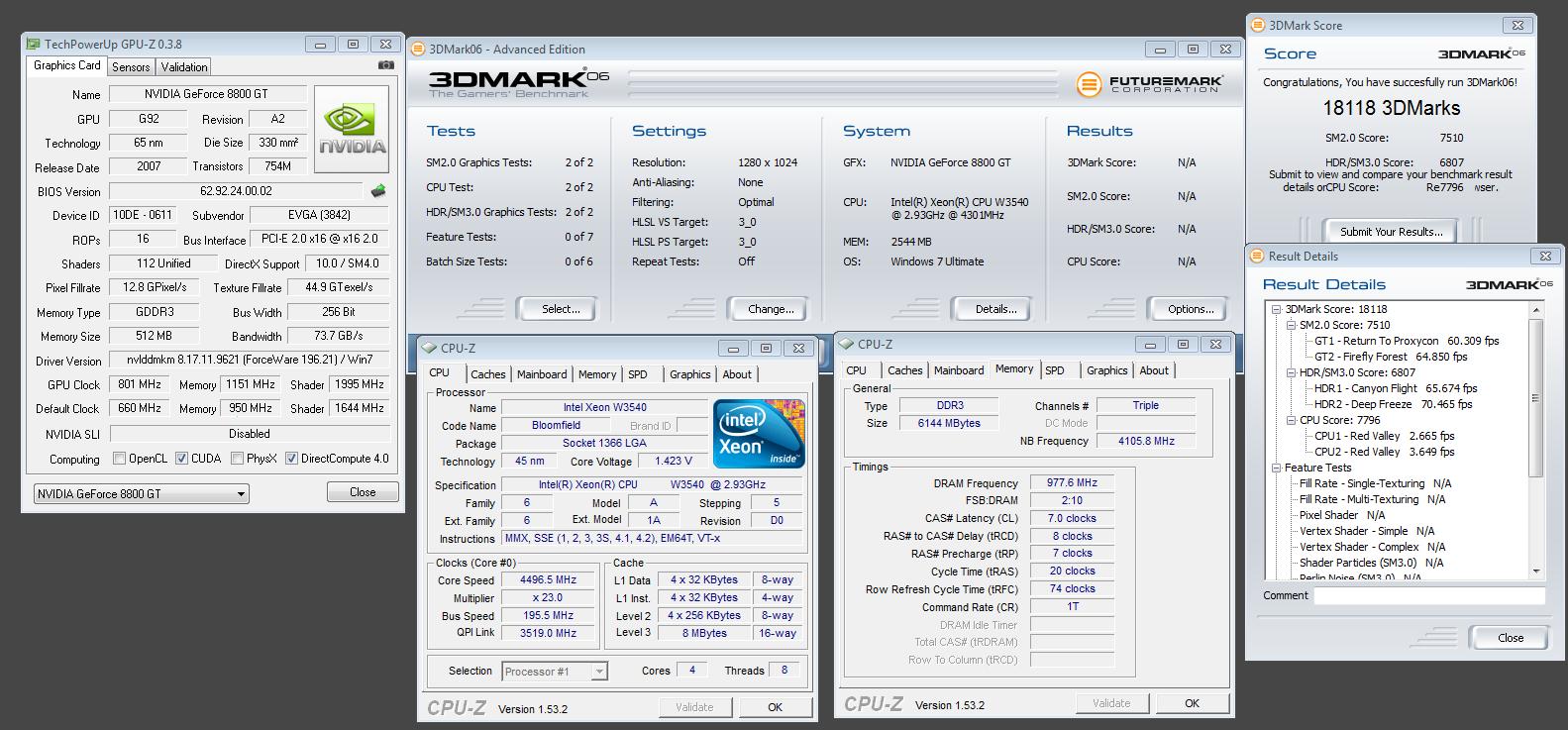Click Submit Your Results... button

tap(1391, 232)
